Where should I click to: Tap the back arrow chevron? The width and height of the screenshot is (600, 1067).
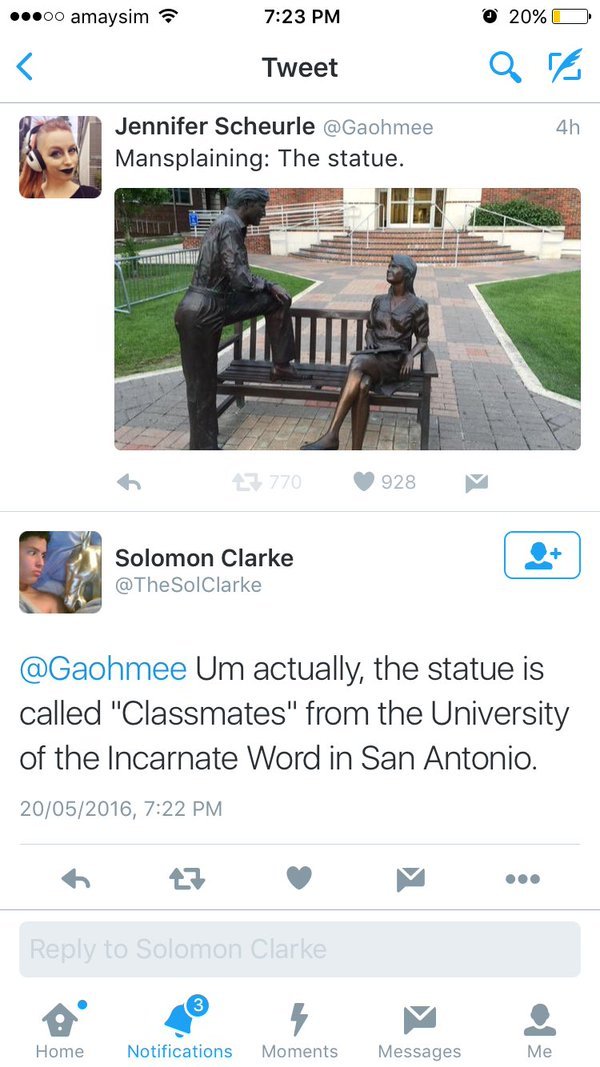tap(26, 67)
